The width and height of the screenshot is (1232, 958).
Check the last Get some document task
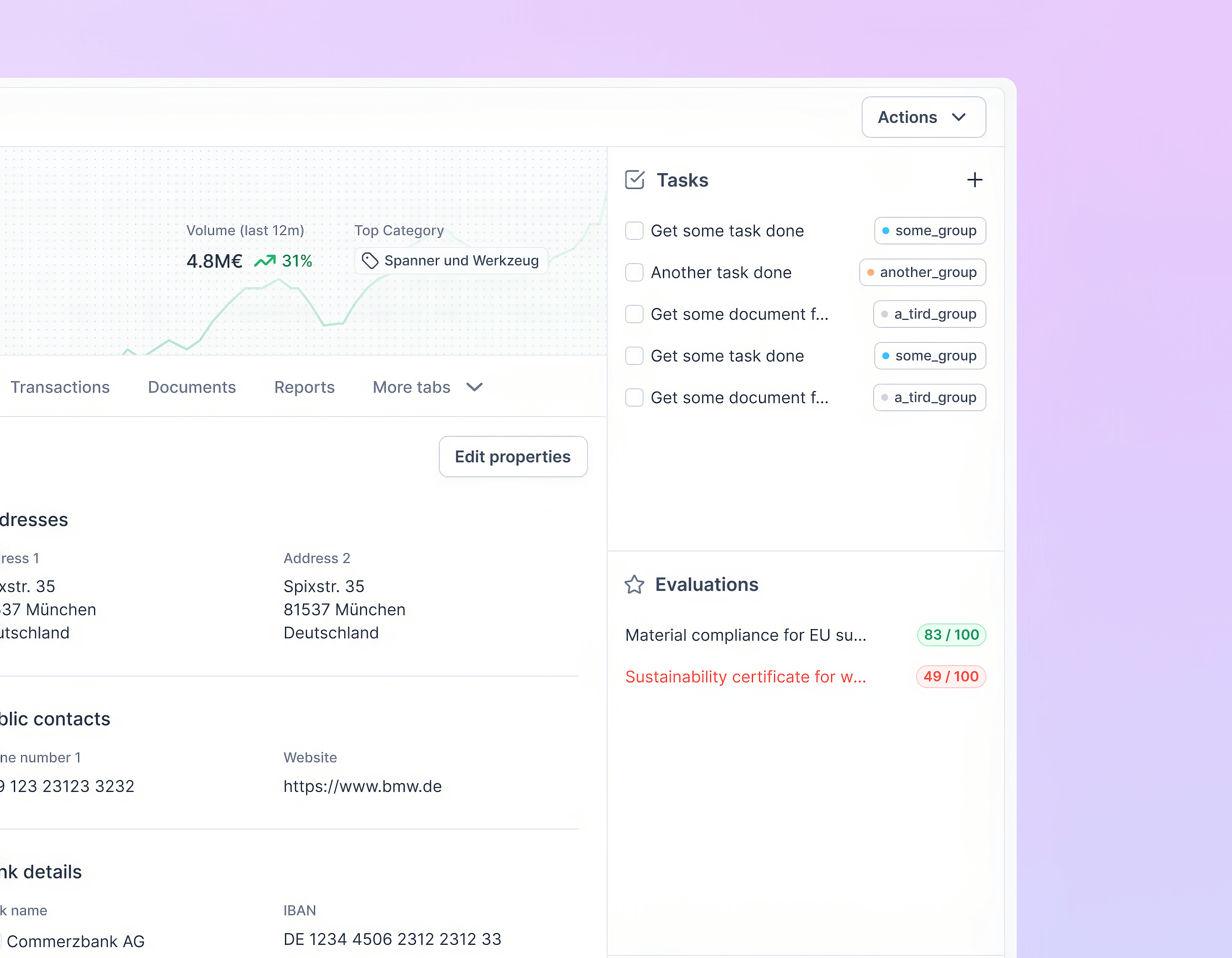coord(635,398)
